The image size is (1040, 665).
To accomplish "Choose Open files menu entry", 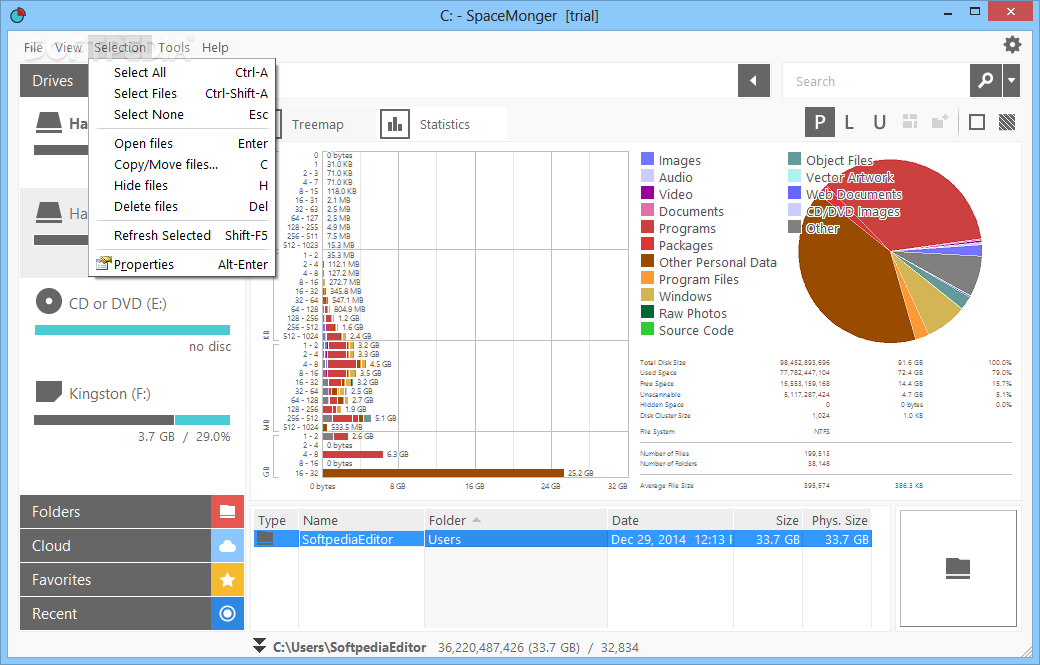I will [182, 143].
